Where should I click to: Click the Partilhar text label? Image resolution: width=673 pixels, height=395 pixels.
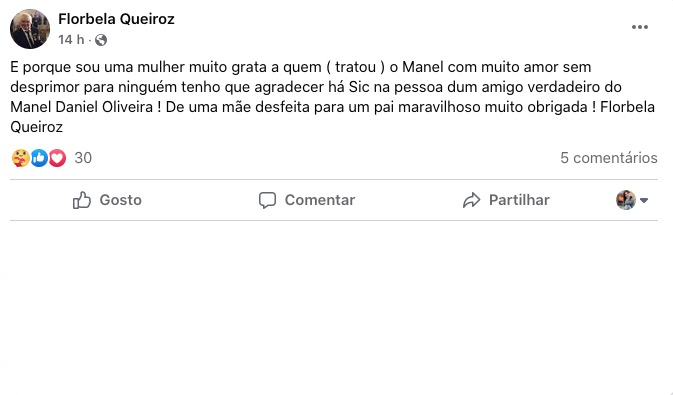point(519,200)
